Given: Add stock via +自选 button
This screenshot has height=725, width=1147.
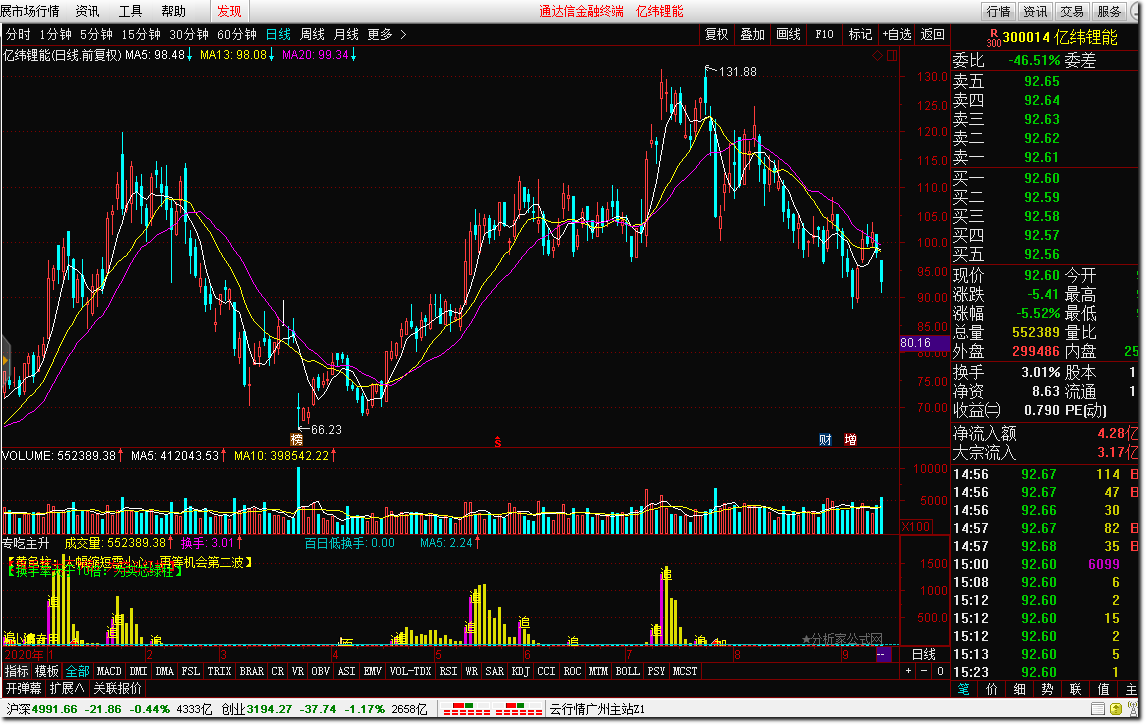Looking at the screenshot, I should point(896,34).
